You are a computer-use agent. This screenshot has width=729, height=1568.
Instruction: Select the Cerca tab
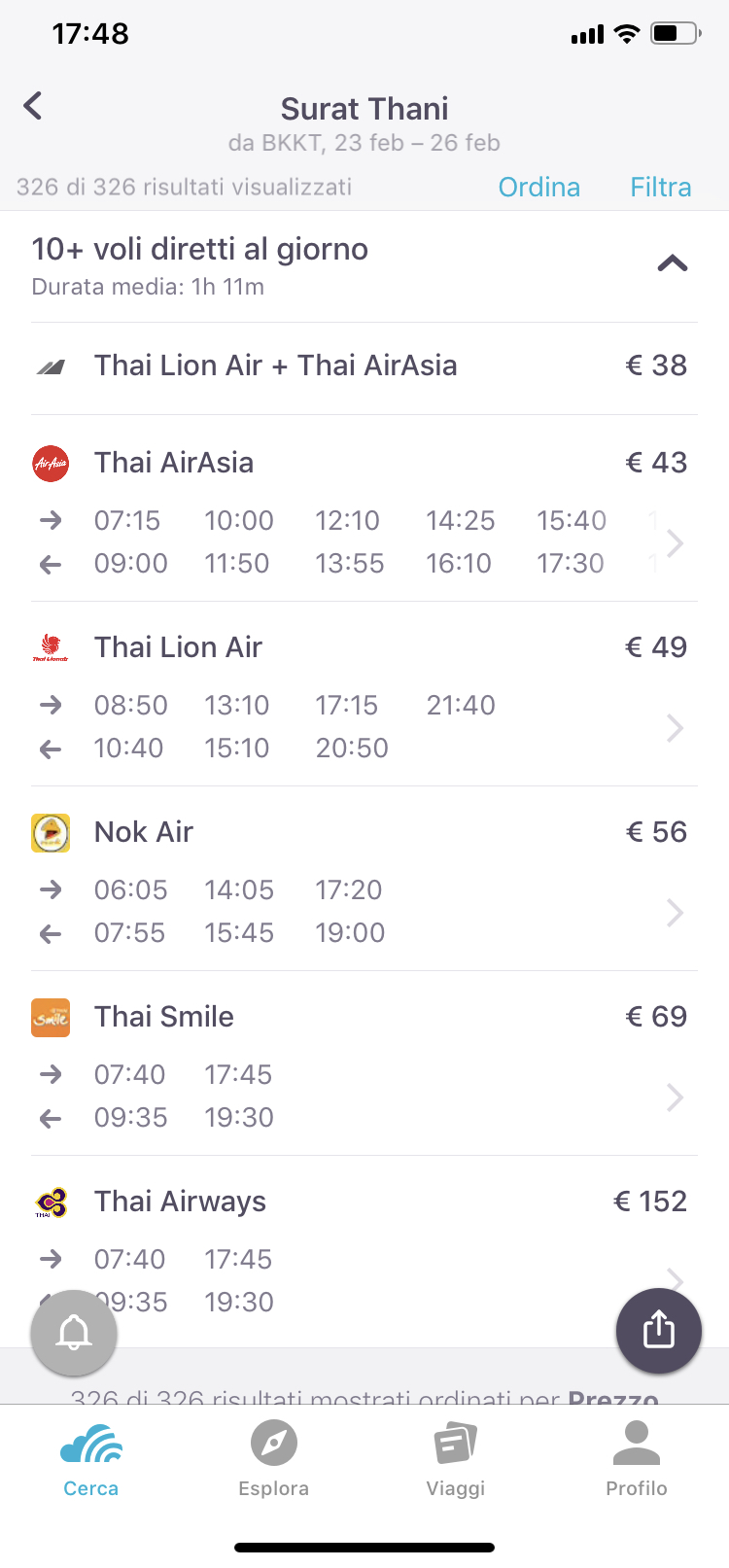pyautogui.click(x=91, y=1458)
